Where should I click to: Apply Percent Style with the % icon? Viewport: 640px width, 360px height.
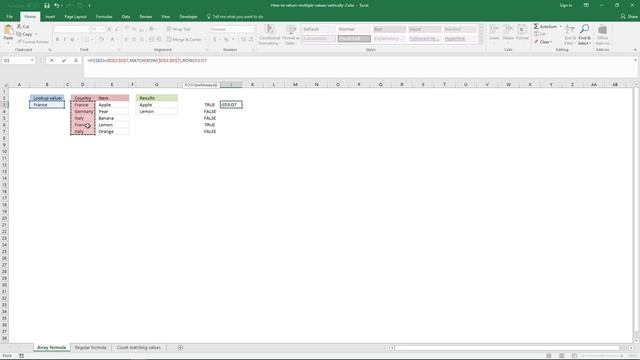226,40
